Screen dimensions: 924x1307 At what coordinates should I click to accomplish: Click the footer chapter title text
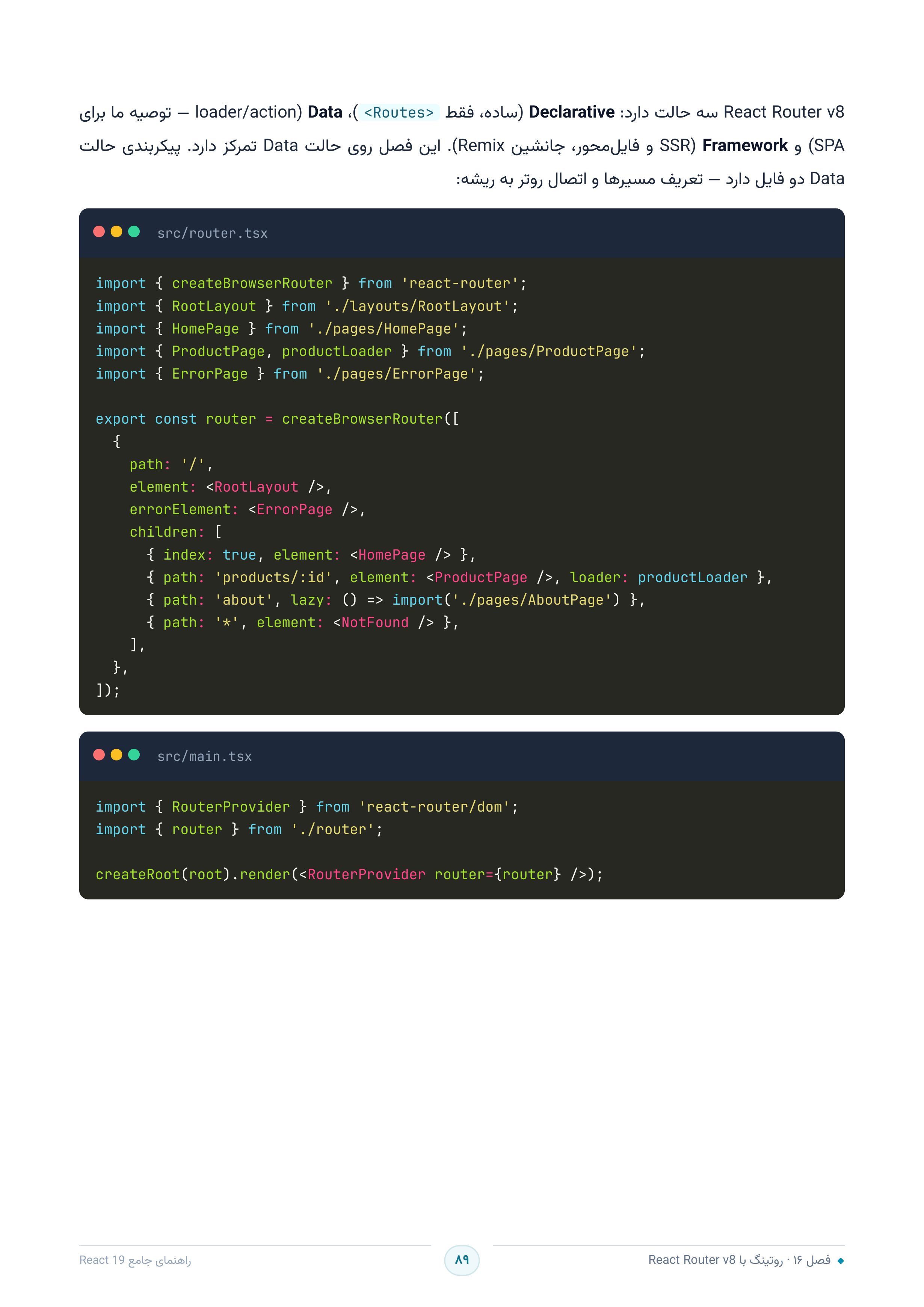[x=740, y=1260]
